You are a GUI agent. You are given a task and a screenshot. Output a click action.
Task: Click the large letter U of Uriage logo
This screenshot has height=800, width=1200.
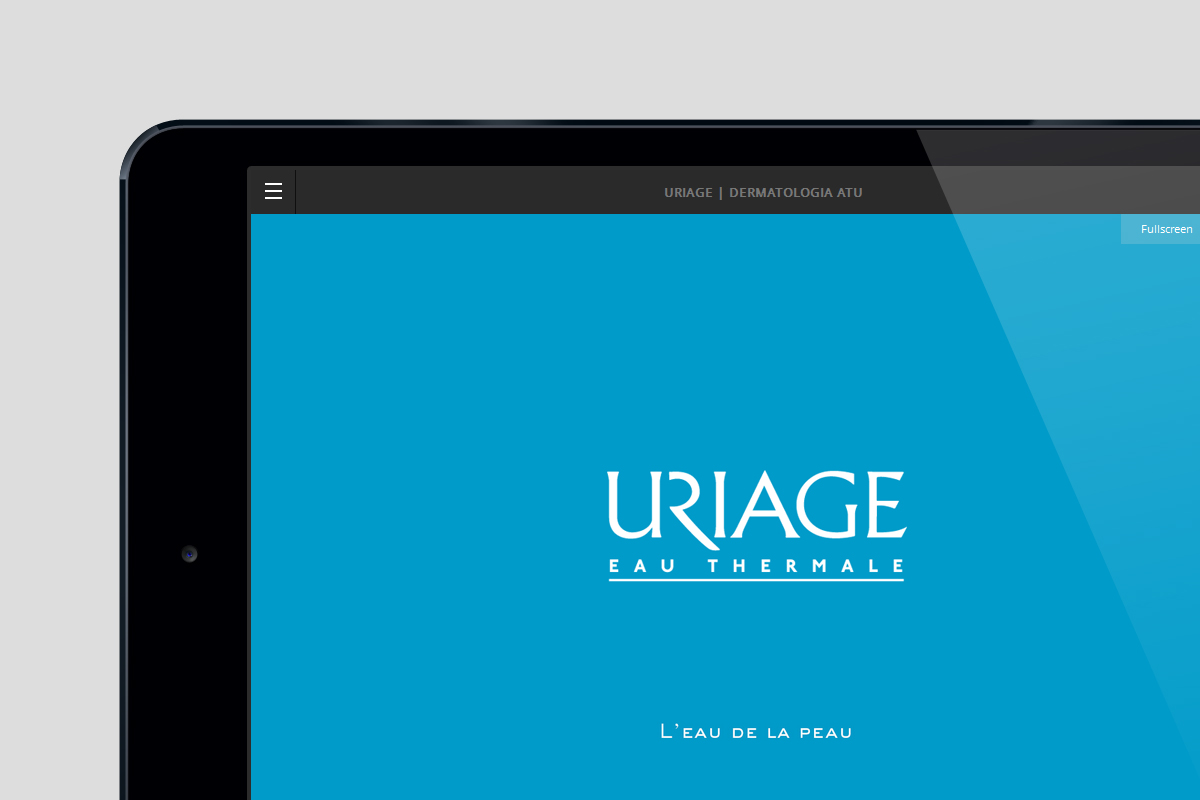pos(630,505)
